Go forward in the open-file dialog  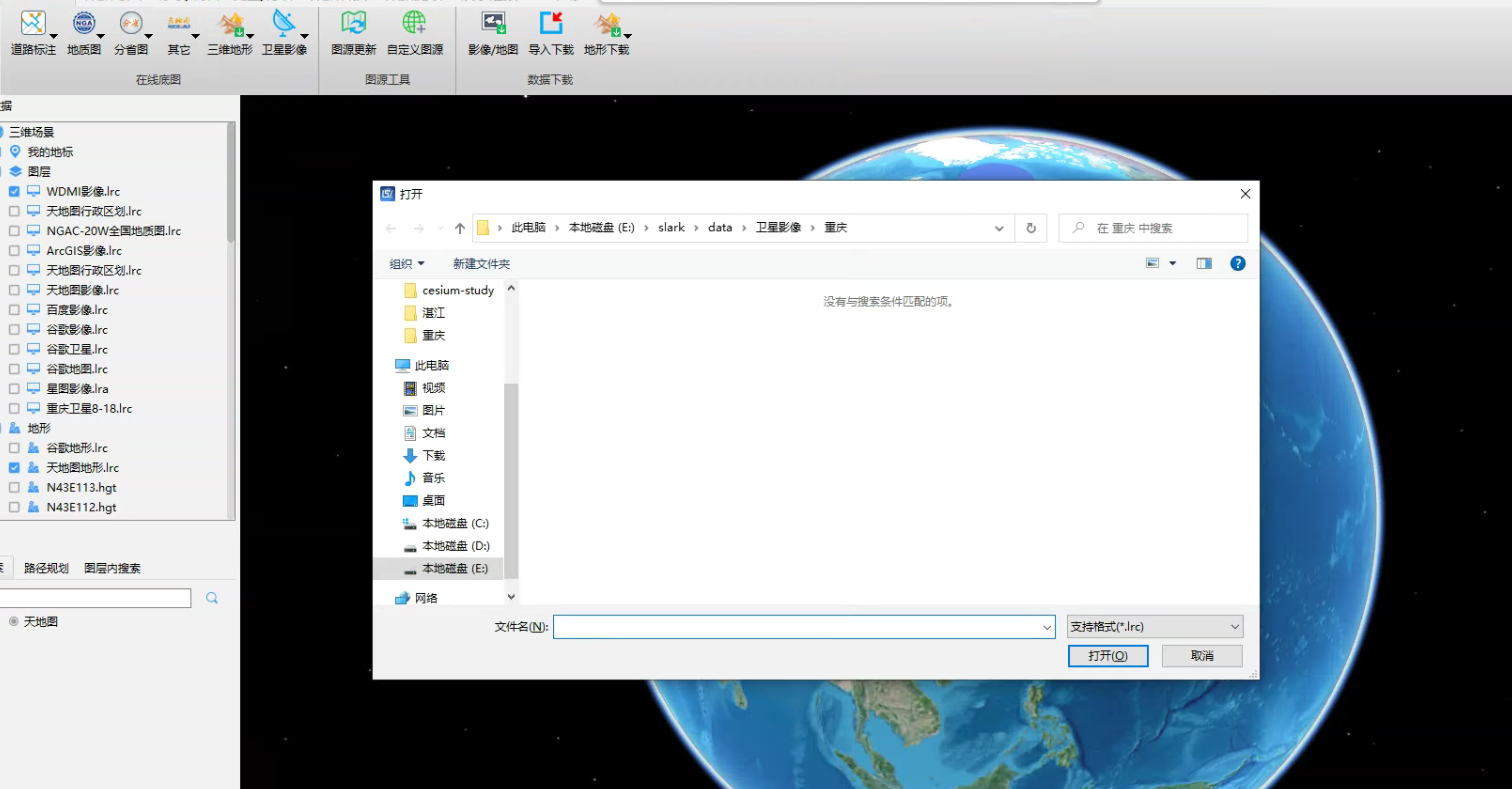click(418, 228)
